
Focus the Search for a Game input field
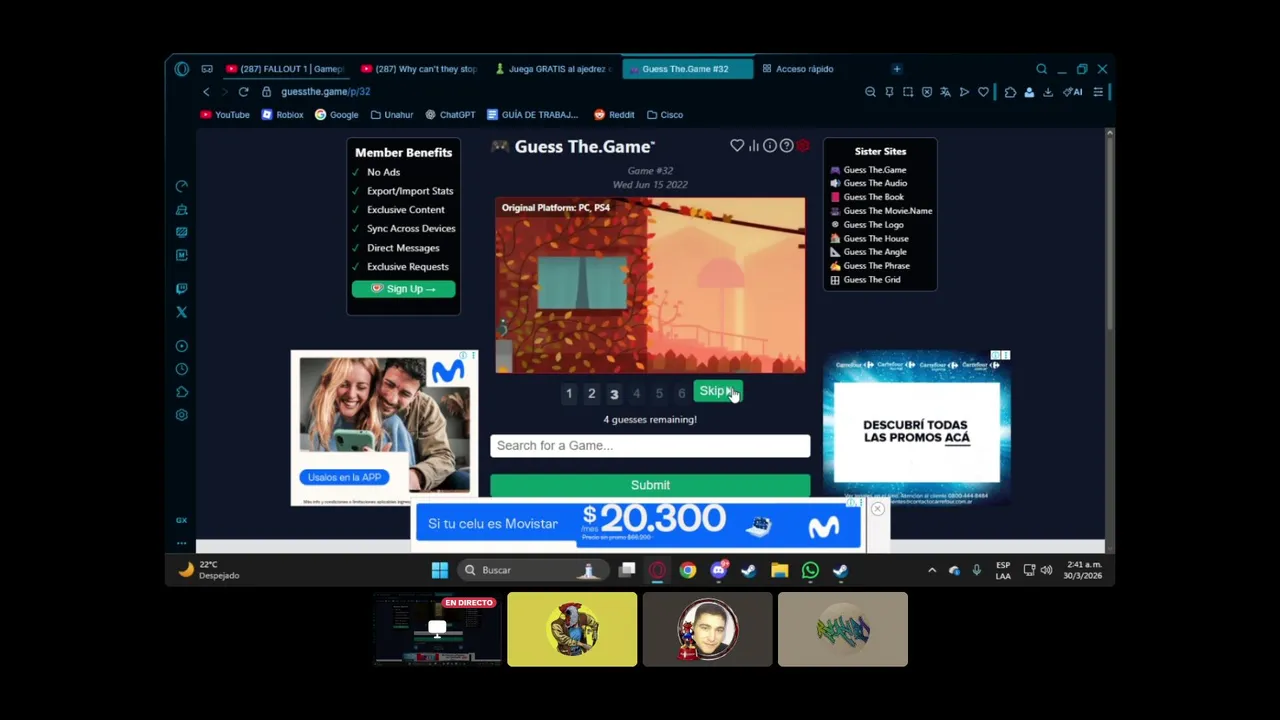[650, 445]
